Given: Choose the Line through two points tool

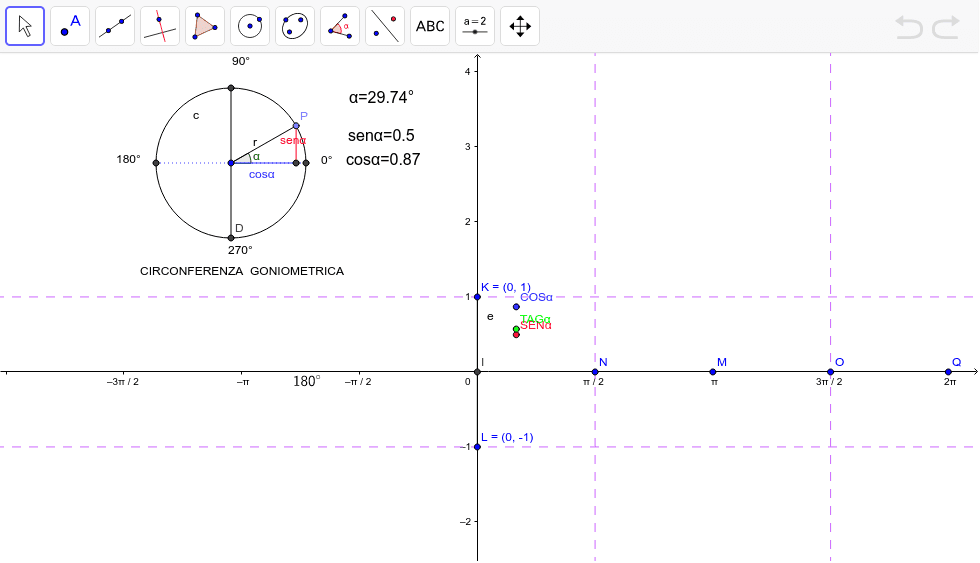Looking at the screenshot, I should pos(115,26).
